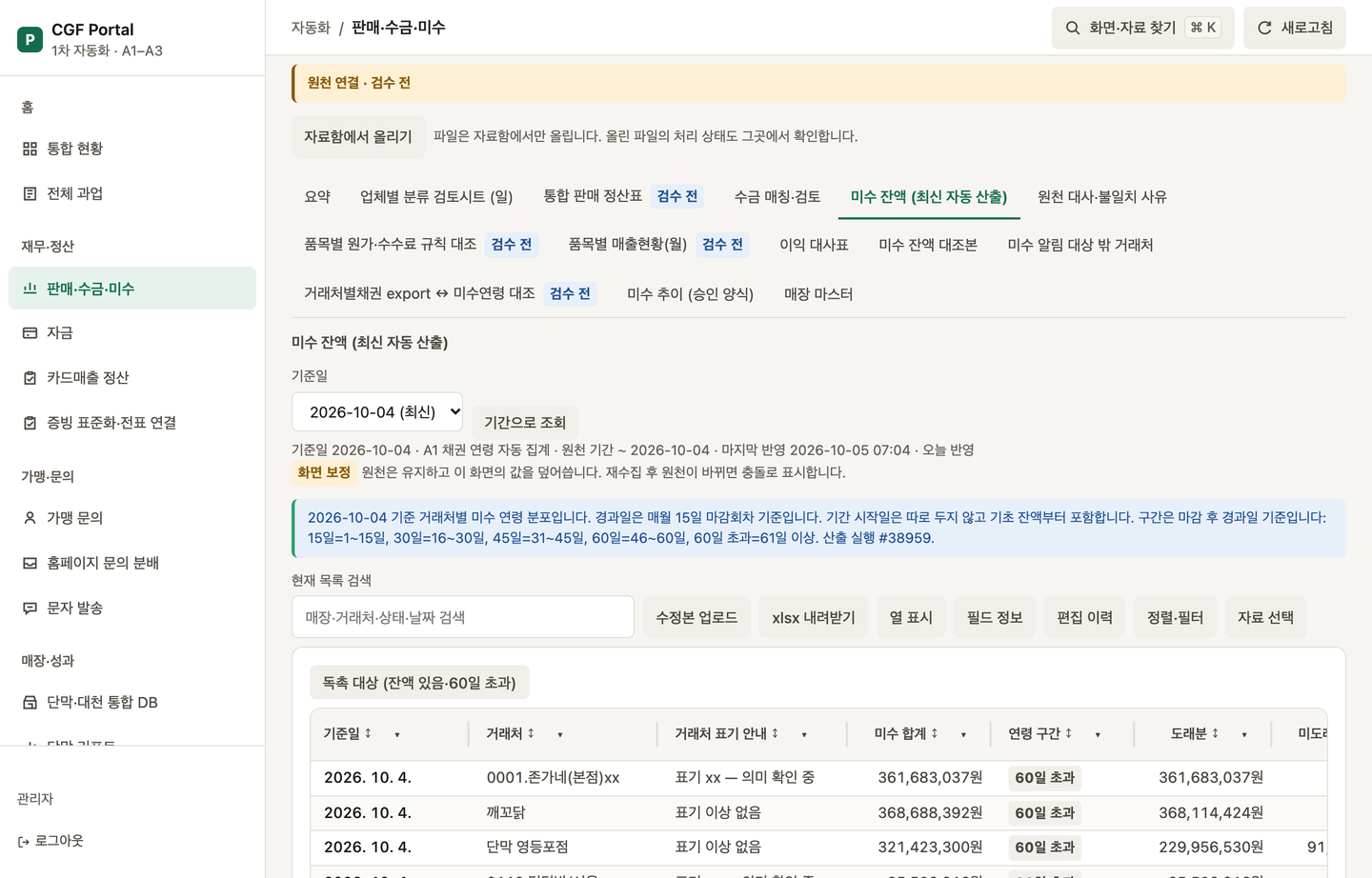Image resolution: width=1372 pixels, height=878 pixels.
Task: Open the 통합 판매 정산표 tab
Action: pyautogui.click(x=624, y=196)
